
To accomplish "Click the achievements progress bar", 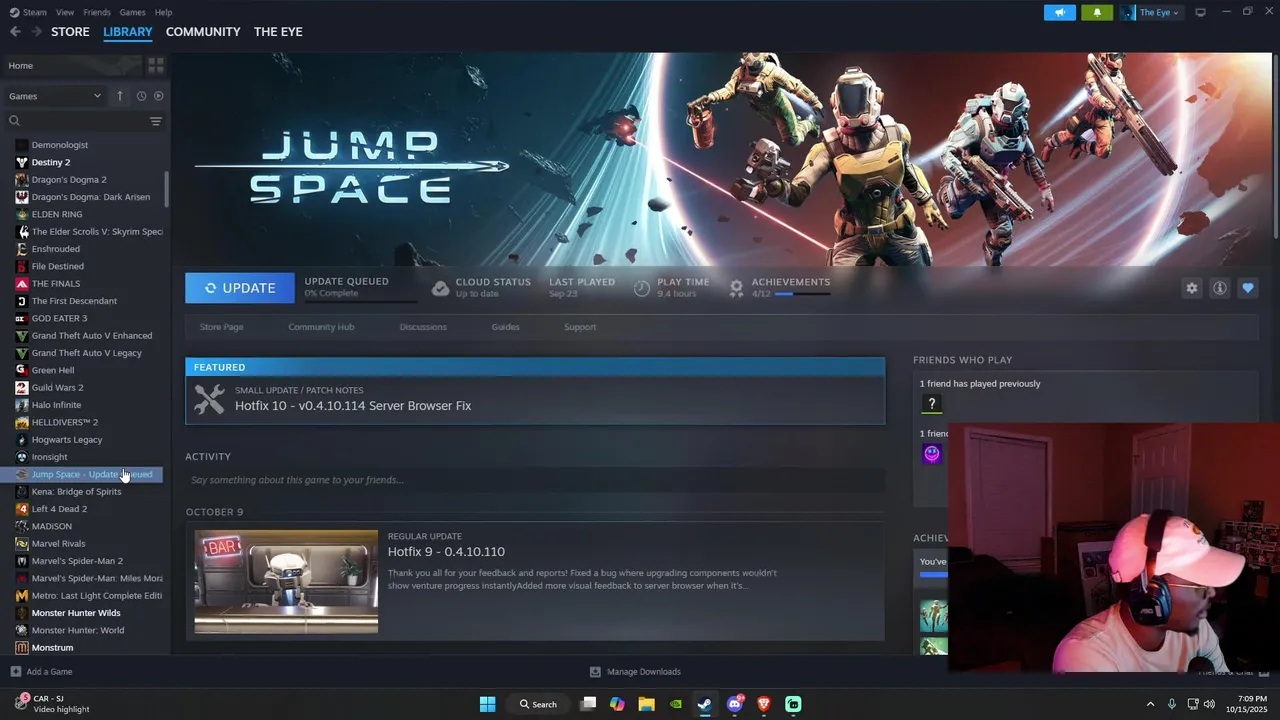I will pyautogui.click(x=802, y=295).
